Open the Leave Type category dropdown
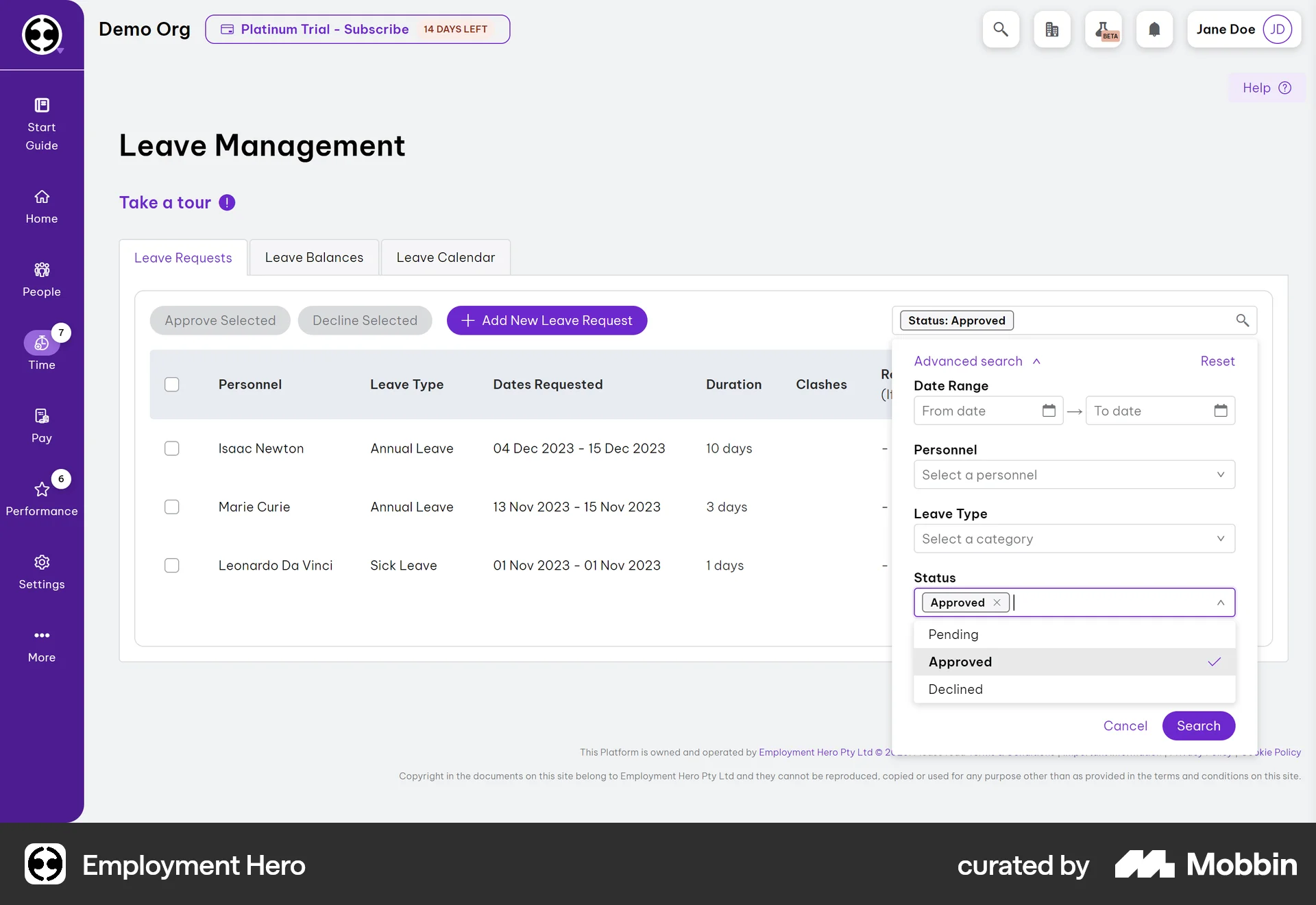Viewport: 1316px width, 905px height. 1073,539
